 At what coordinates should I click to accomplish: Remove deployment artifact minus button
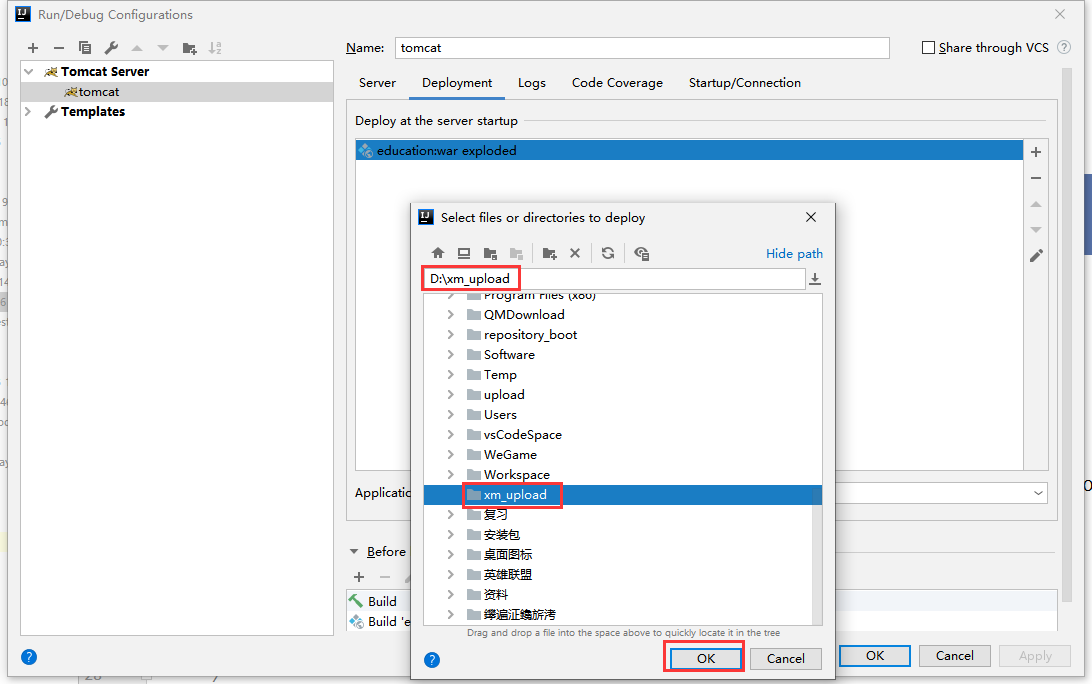point(1036,178)
